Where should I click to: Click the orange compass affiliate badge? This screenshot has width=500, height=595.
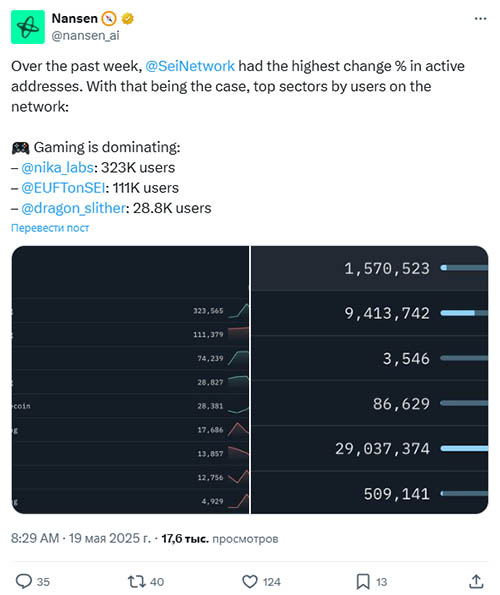[x=109, y=19]
